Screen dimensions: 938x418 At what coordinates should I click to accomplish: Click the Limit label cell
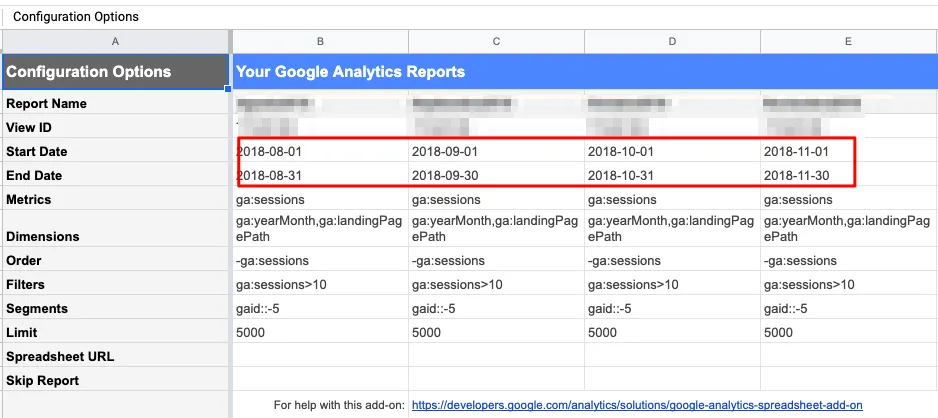click(x=115, y=331)
